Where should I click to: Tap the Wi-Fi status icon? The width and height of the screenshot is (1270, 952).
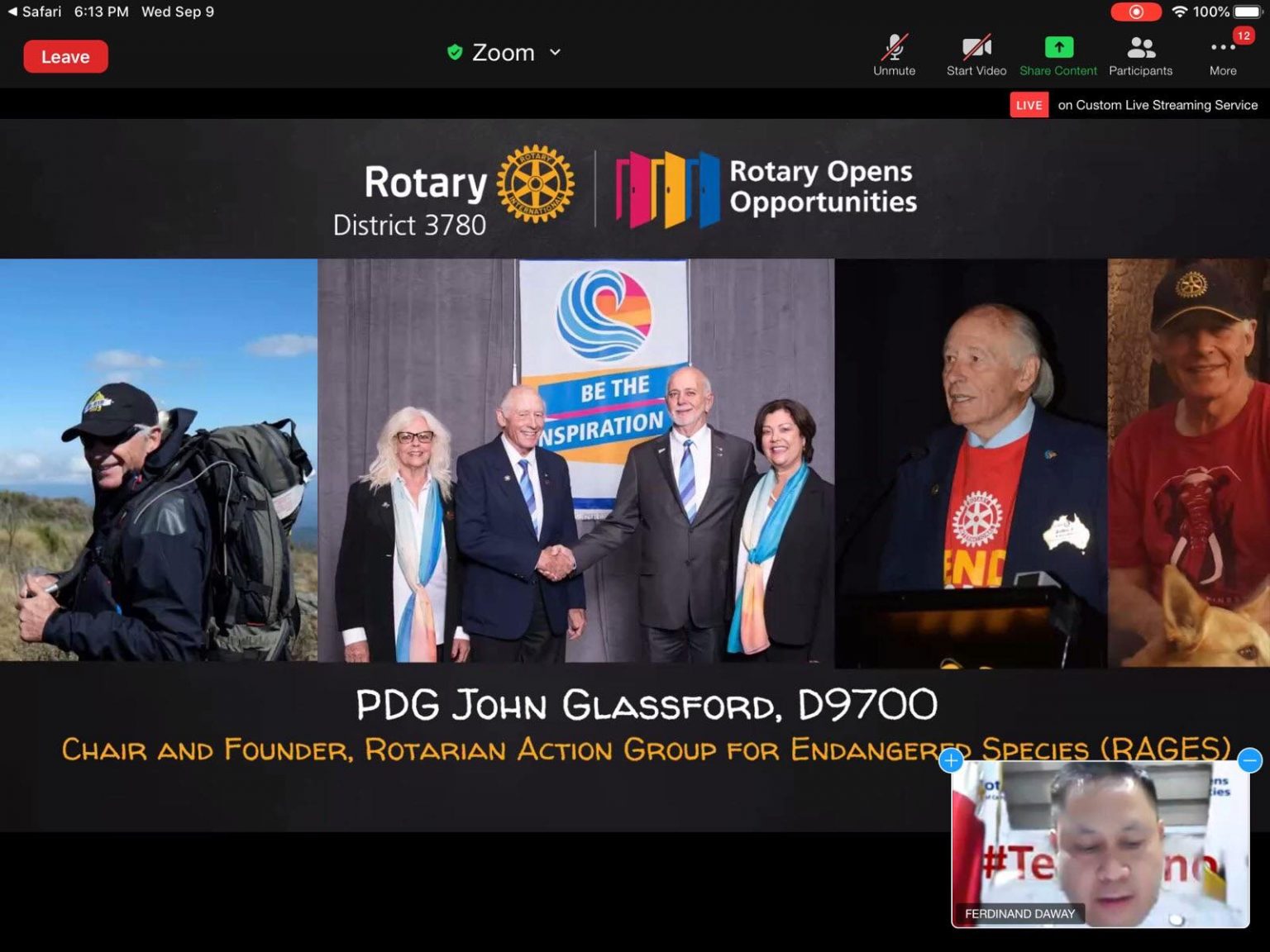pos(1180,12)
